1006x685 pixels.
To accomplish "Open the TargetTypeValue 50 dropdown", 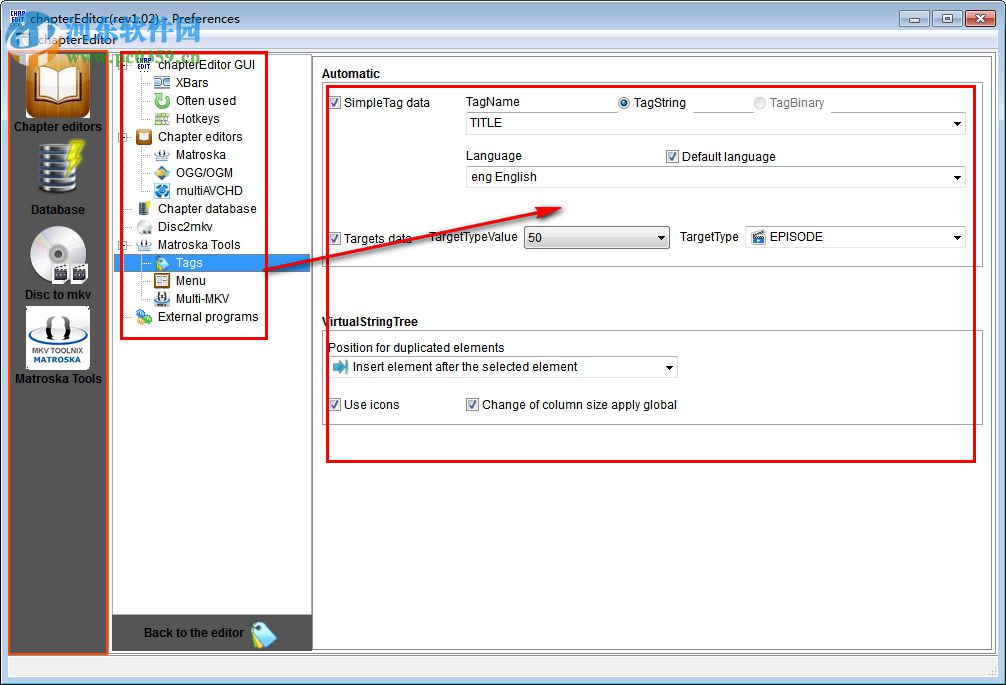I will [597, 237].
